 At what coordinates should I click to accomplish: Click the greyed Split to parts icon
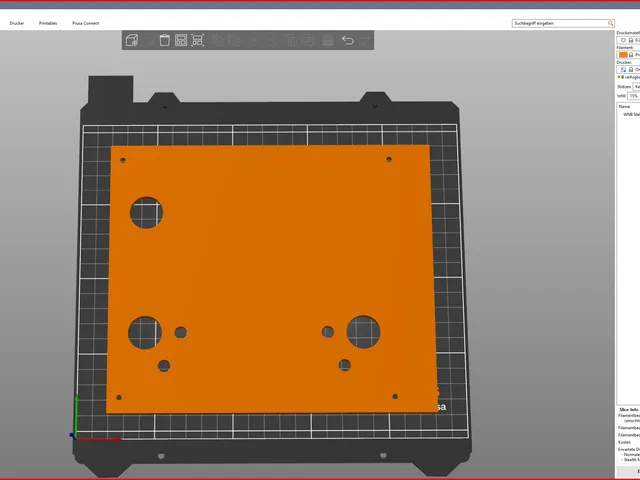point(308,40)
